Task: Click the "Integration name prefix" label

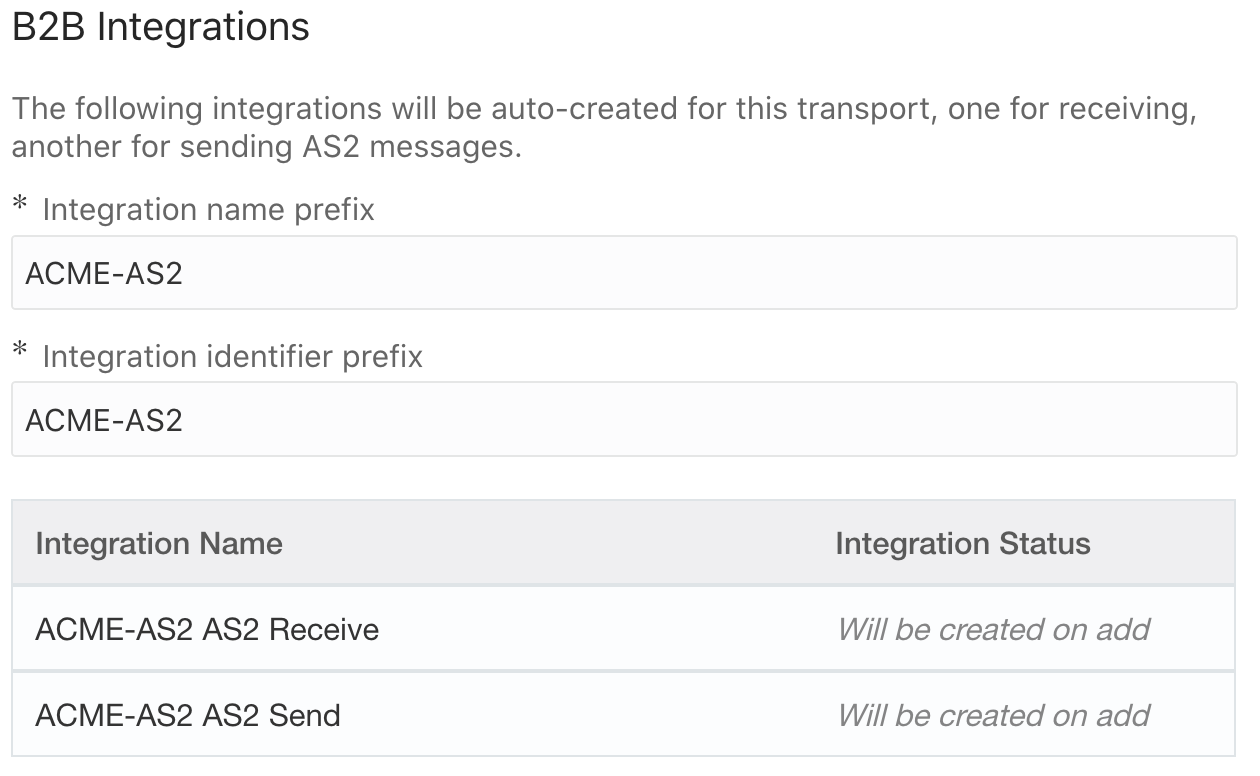Action: 208,210
